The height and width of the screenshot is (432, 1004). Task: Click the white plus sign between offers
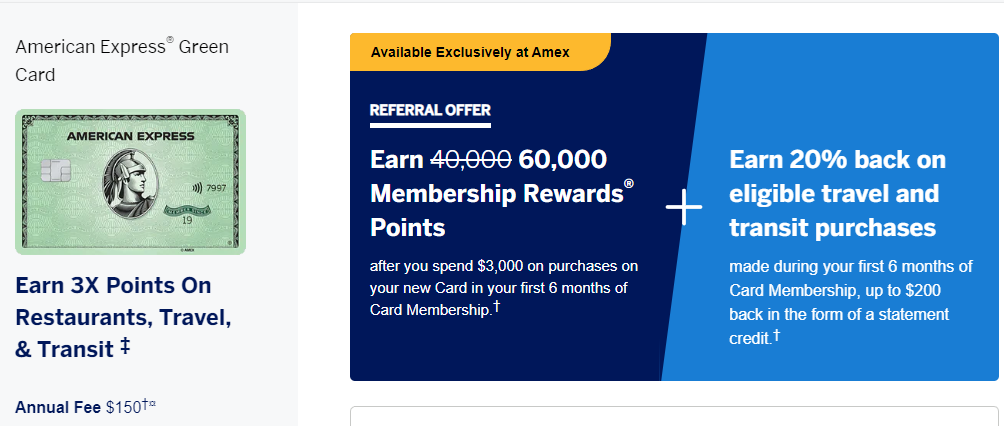click(683, 206)
